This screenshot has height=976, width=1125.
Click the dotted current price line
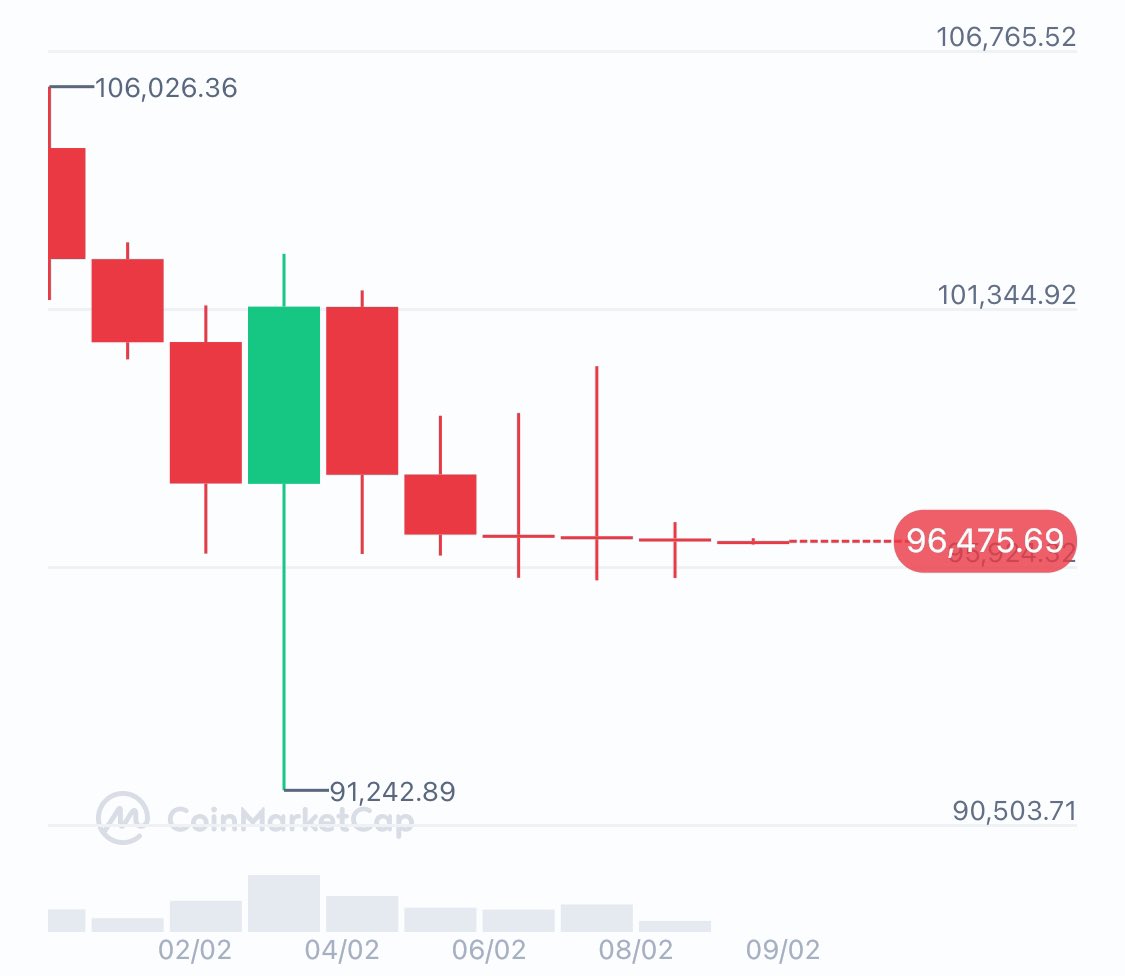tap(842, 541)
